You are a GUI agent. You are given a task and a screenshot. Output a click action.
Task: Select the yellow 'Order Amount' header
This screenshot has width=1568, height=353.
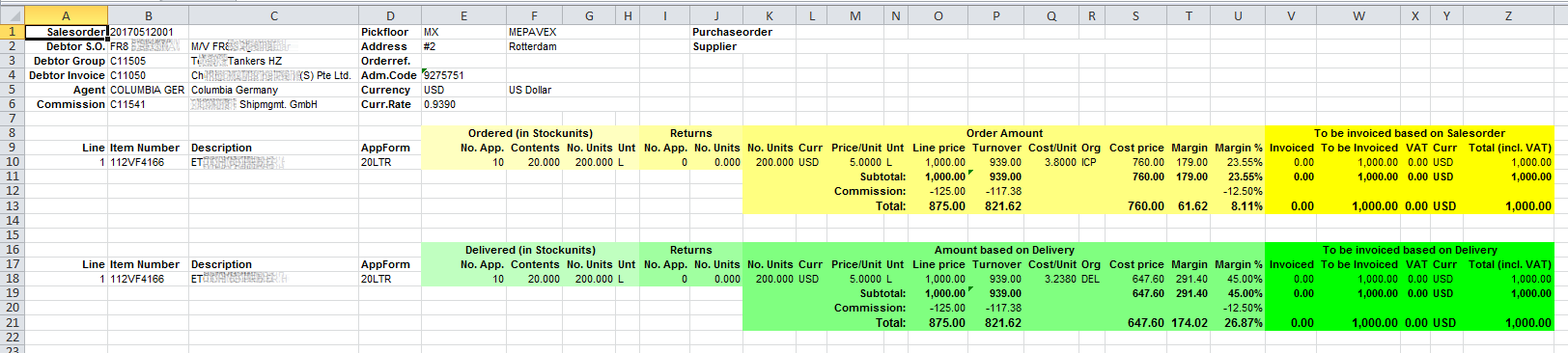[1004, 133]
